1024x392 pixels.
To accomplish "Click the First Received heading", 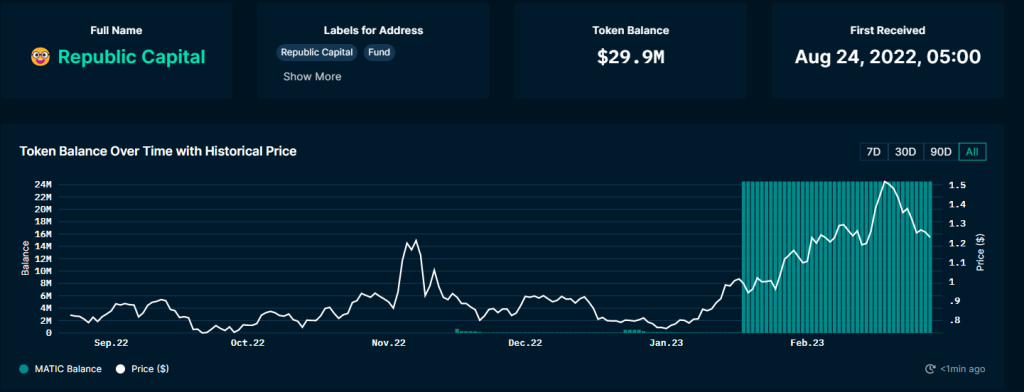I will click(888, 31).
